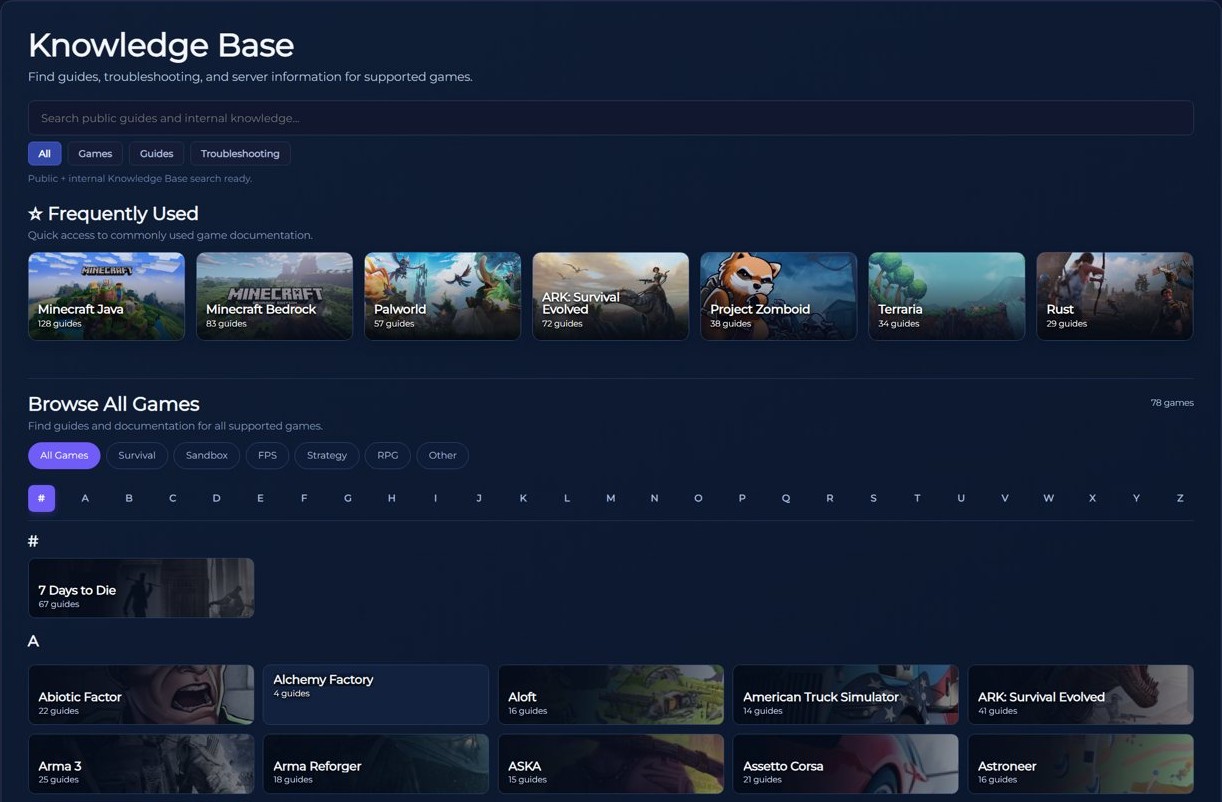
Task: Jump to letter Q in alphabet index
Action: [x=786, y=498]
